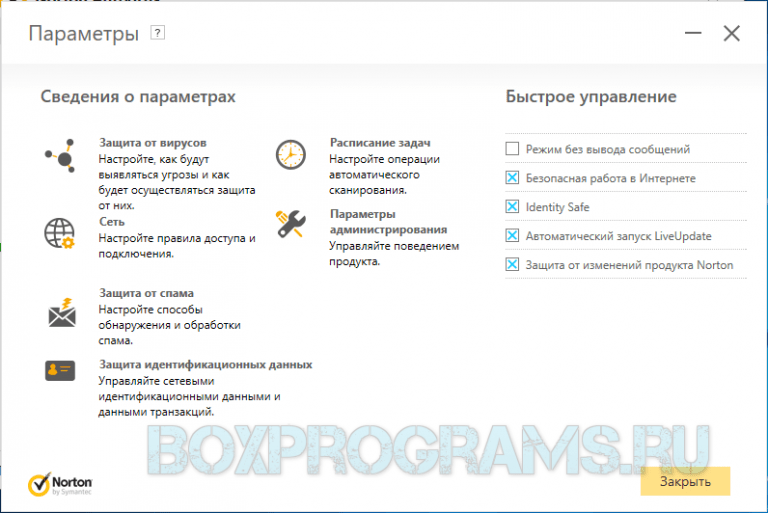Image resolution: width=768 pixels, height=513 pixels.
Task: Click the globe with gear Network icon
Action: pyautogui.click(x=59, y=233)
